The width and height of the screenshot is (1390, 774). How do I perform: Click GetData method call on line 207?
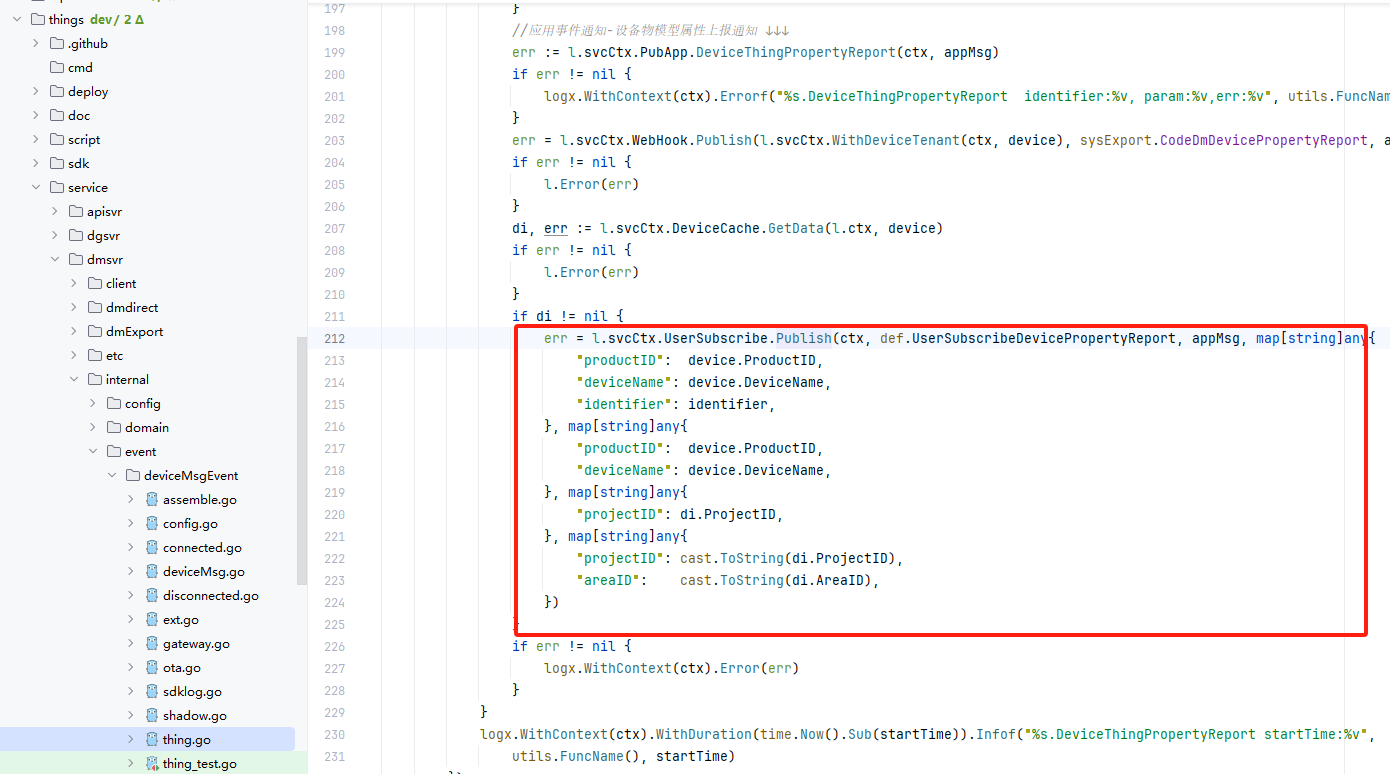pos(794,228)
